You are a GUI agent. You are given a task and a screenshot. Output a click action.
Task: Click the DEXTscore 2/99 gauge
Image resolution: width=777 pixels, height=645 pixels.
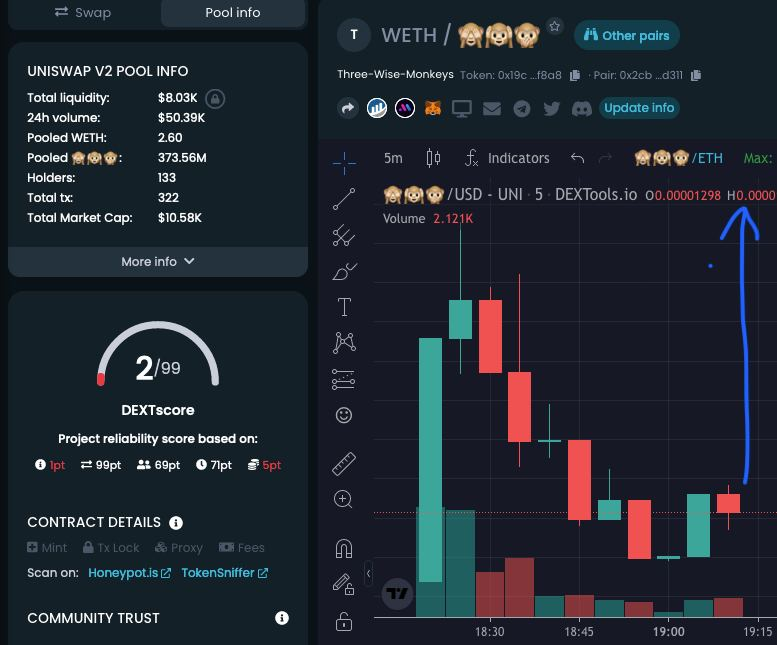pos(158,355)
